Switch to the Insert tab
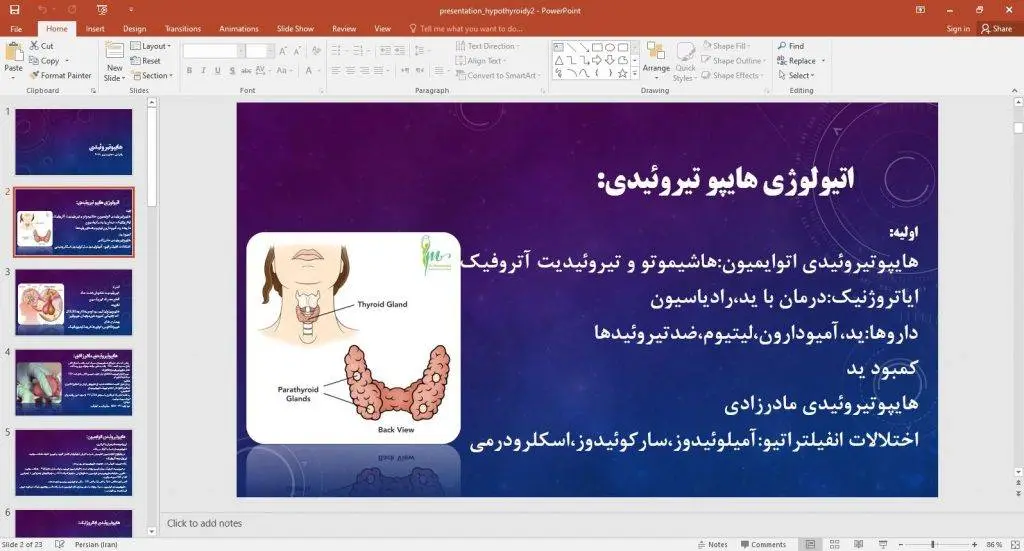The width and height of the screenshot is (1024, 551). 95,29
